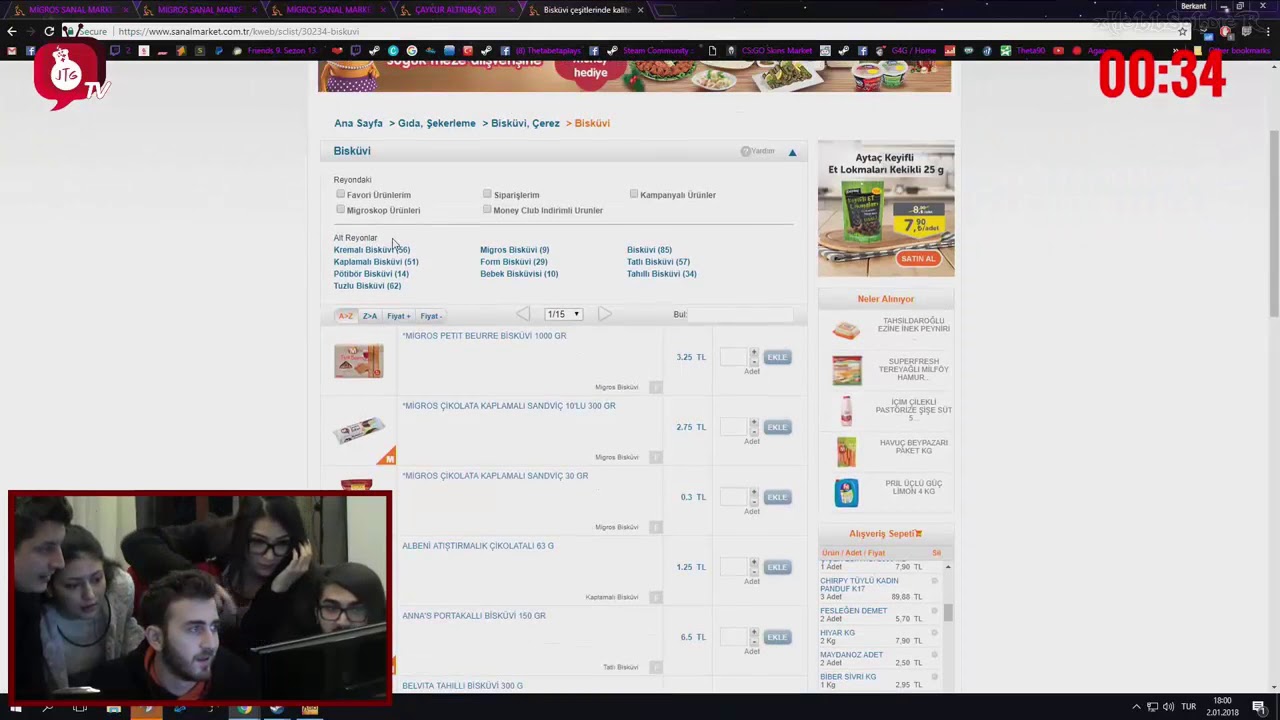Add Çikolata Kaplamalı Sandviç 30 GR with EKLE
The image size is (1280, 720).
tap(777, 497)
